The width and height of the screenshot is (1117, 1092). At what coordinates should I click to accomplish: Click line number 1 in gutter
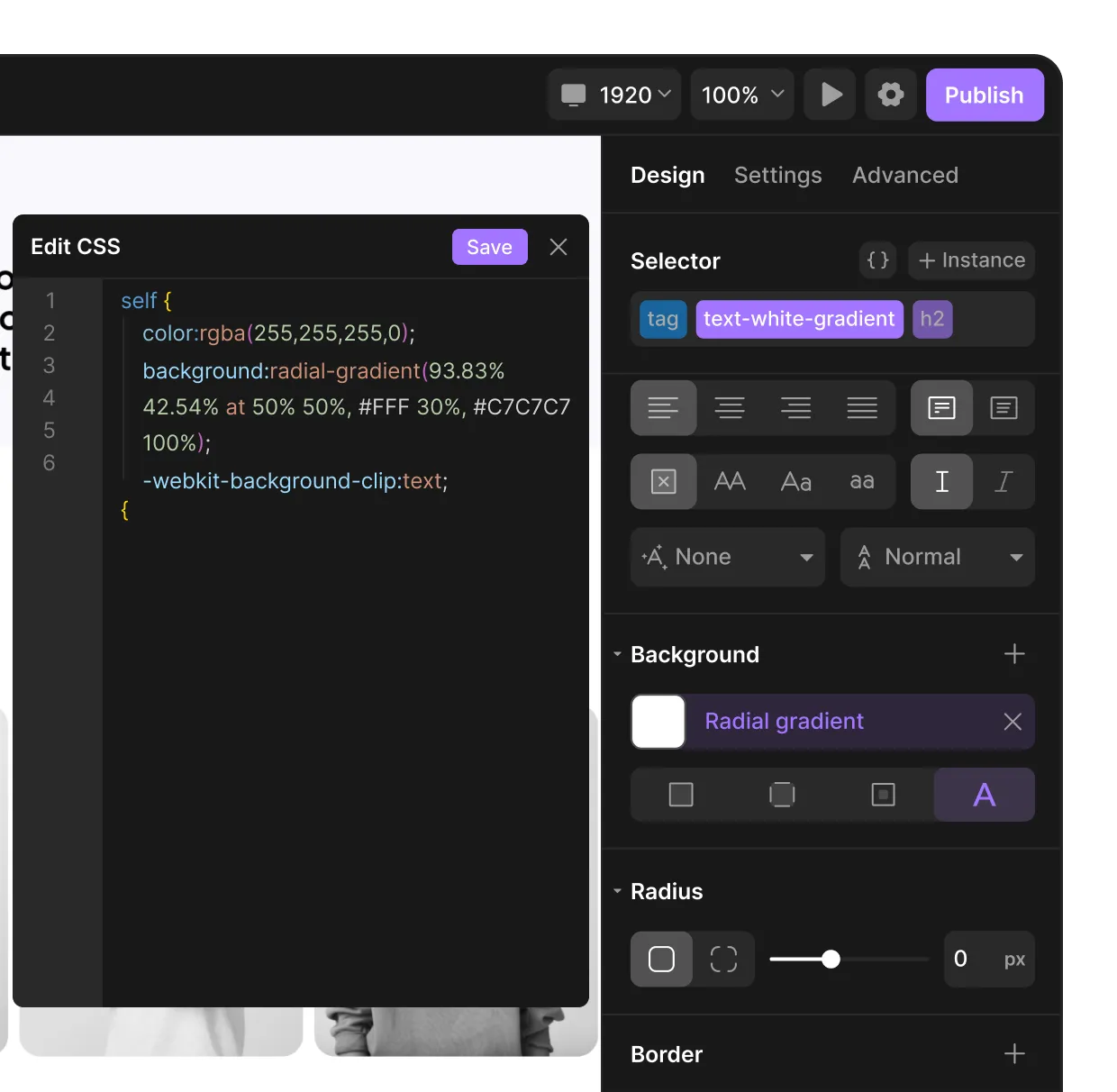click(x=50, y=301)
